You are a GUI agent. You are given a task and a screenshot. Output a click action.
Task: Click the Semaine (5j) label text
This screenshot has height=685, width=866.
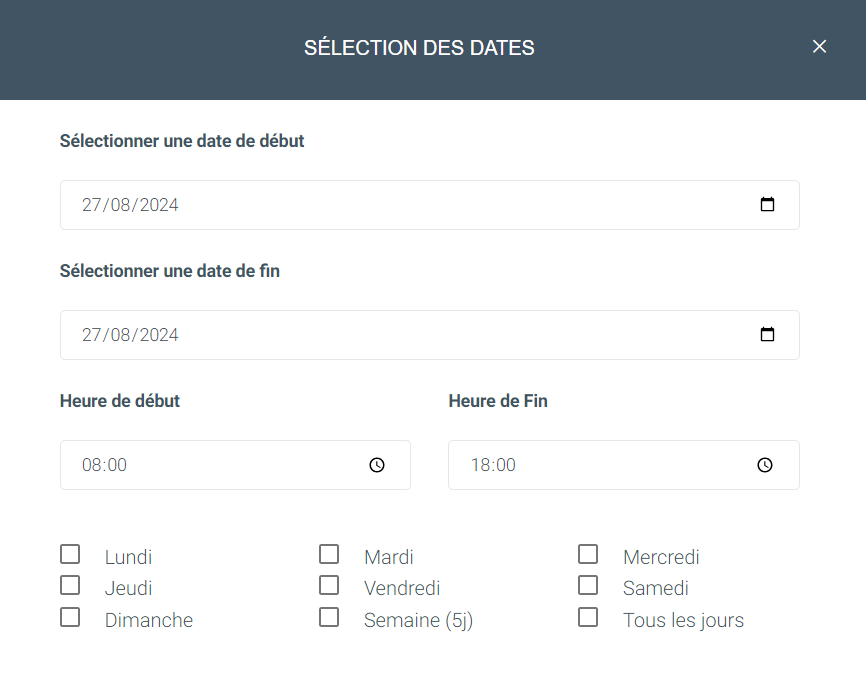pos(418,620)
